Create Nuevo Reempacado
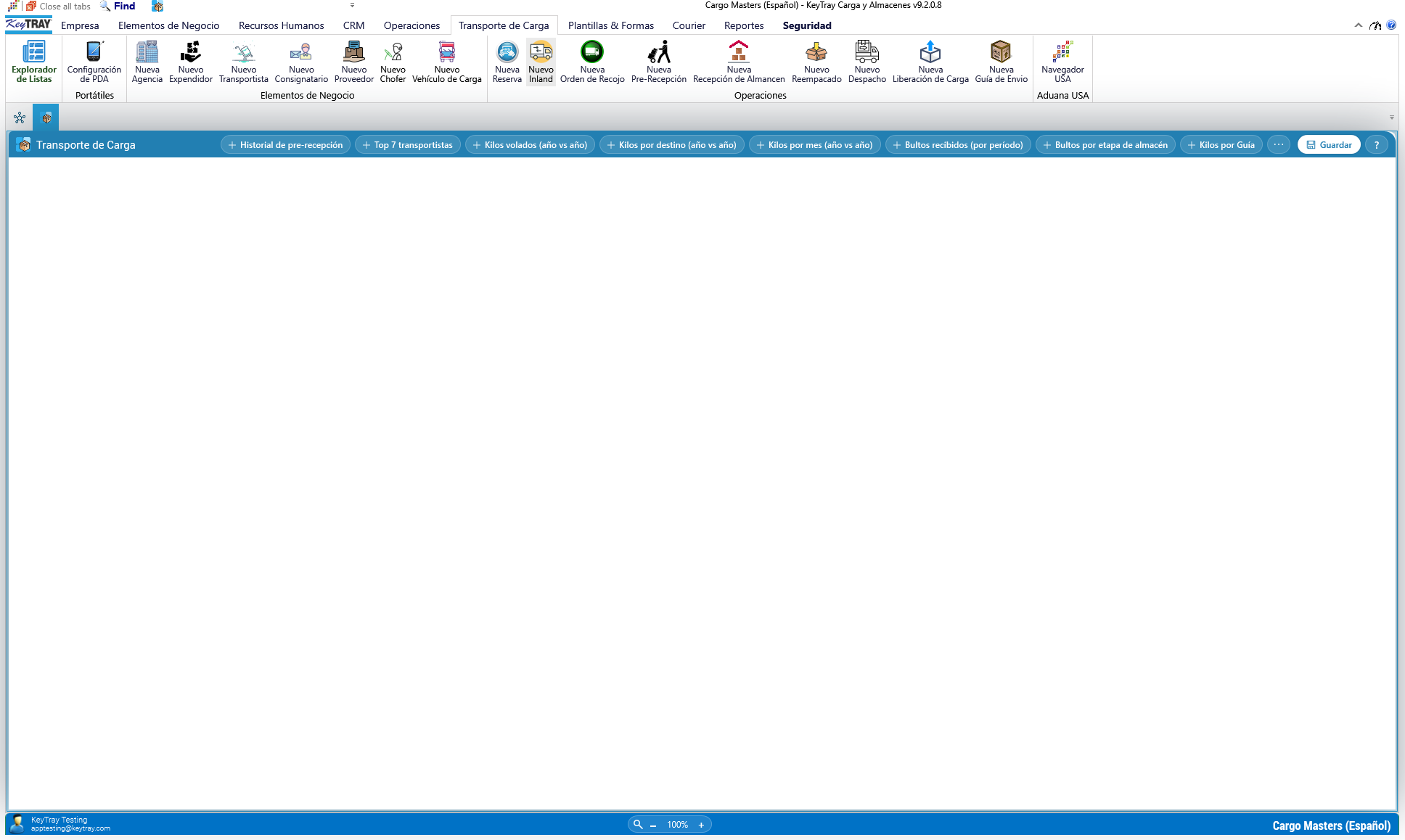This screenshot has width=1405, height=840. pyautogui.click(x=816, y=62)
